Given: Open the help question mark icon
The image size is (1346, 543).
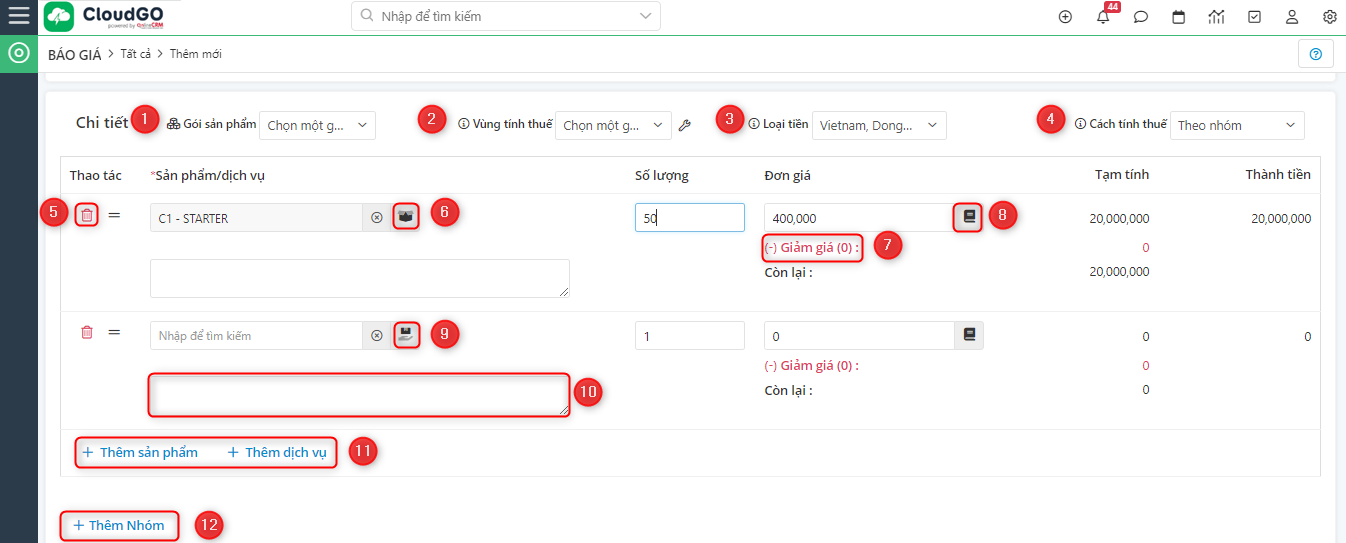Looking at the screenshot, I should tap(1315, 54).
